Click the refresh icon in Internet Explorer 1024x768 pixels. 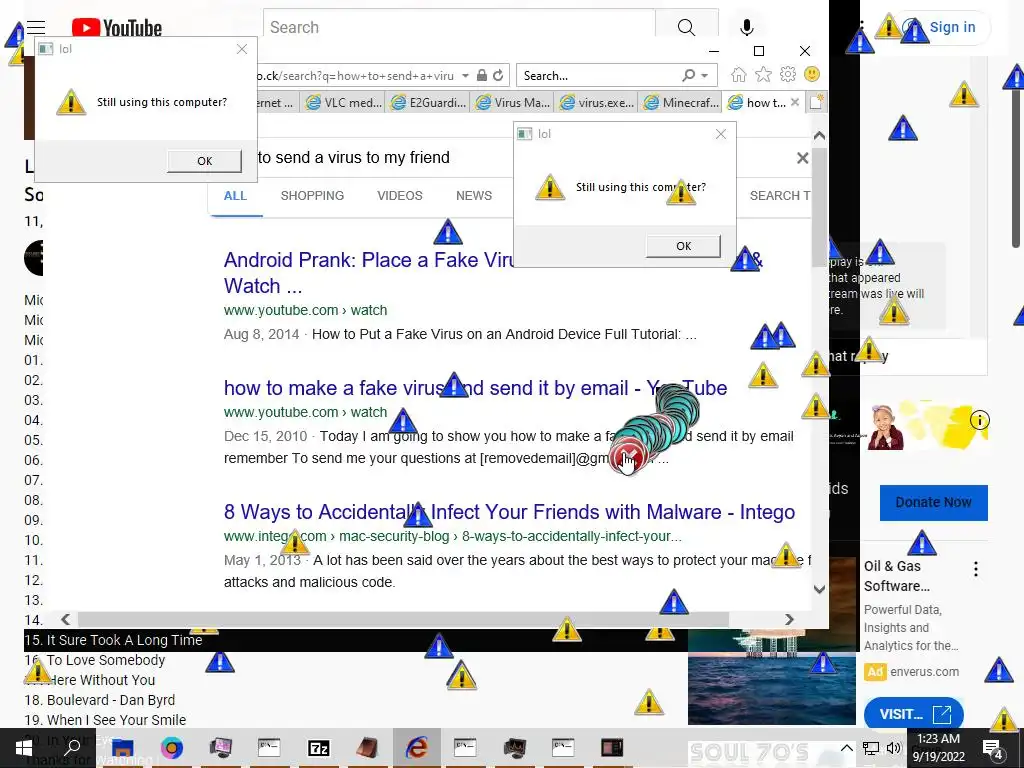coord(498,75)
